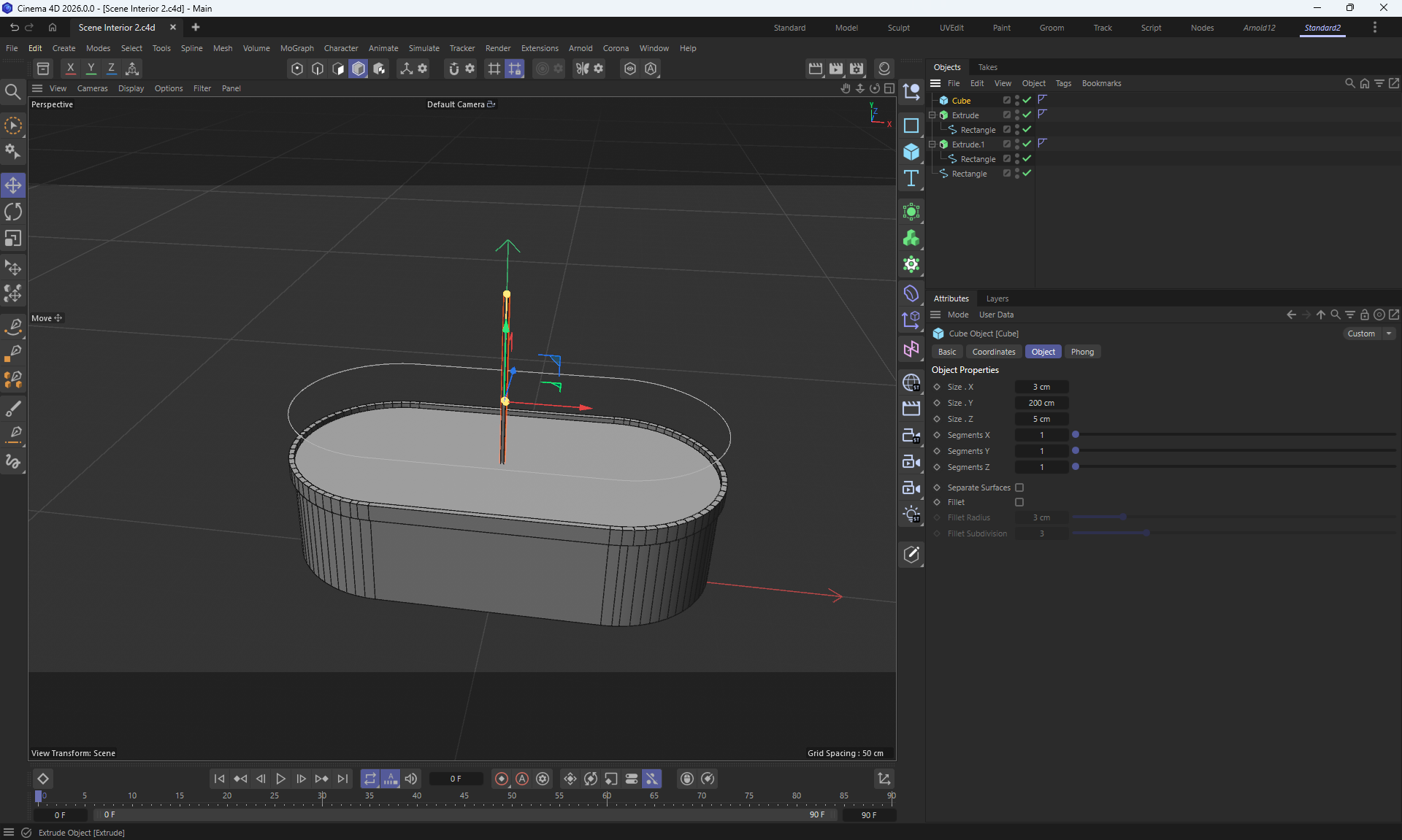The image size is (1402, 840).
Task: Select the Scale tool in left toolbar
Action: (13, 239)
